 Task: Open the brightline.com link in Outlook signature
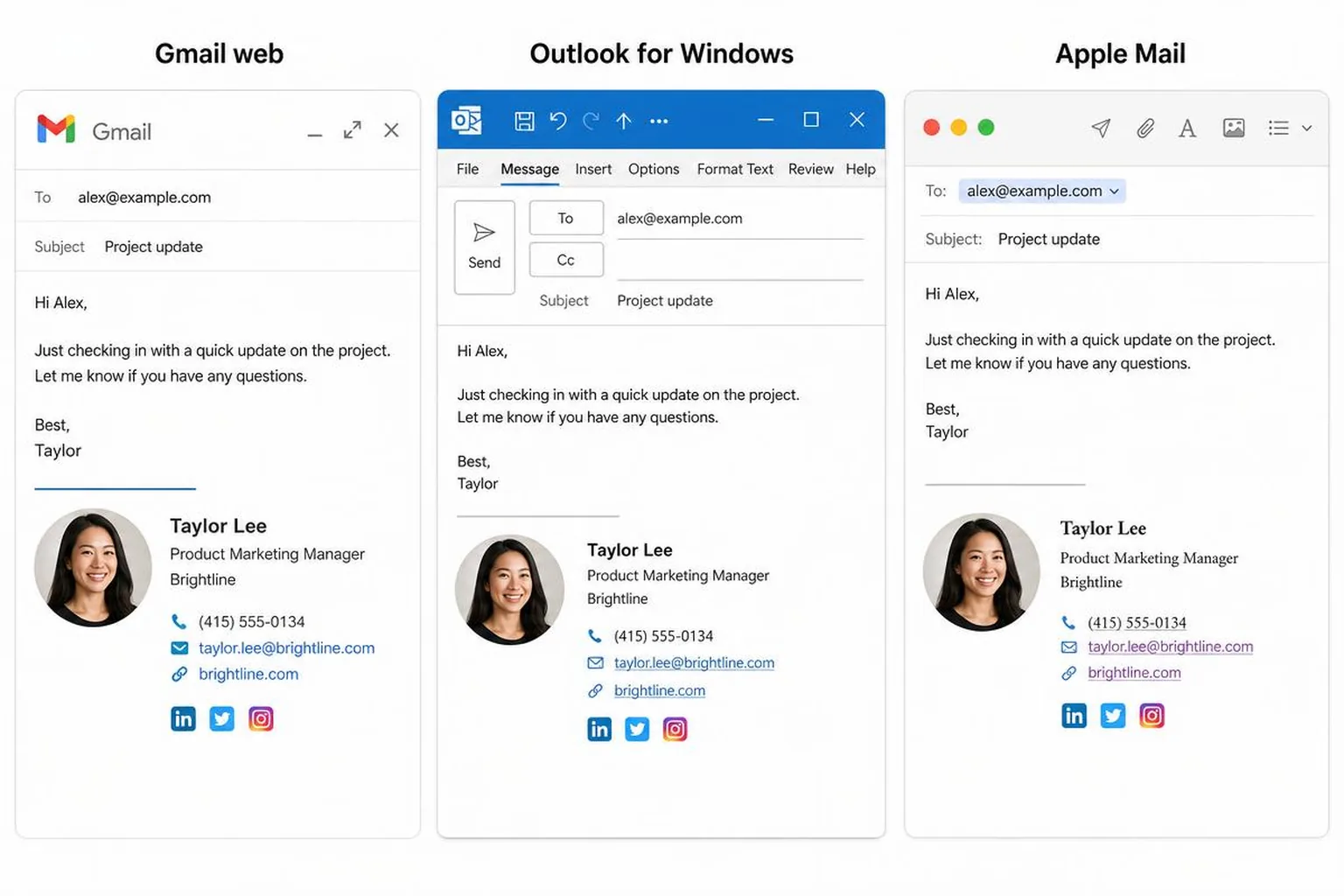(660, 690)
